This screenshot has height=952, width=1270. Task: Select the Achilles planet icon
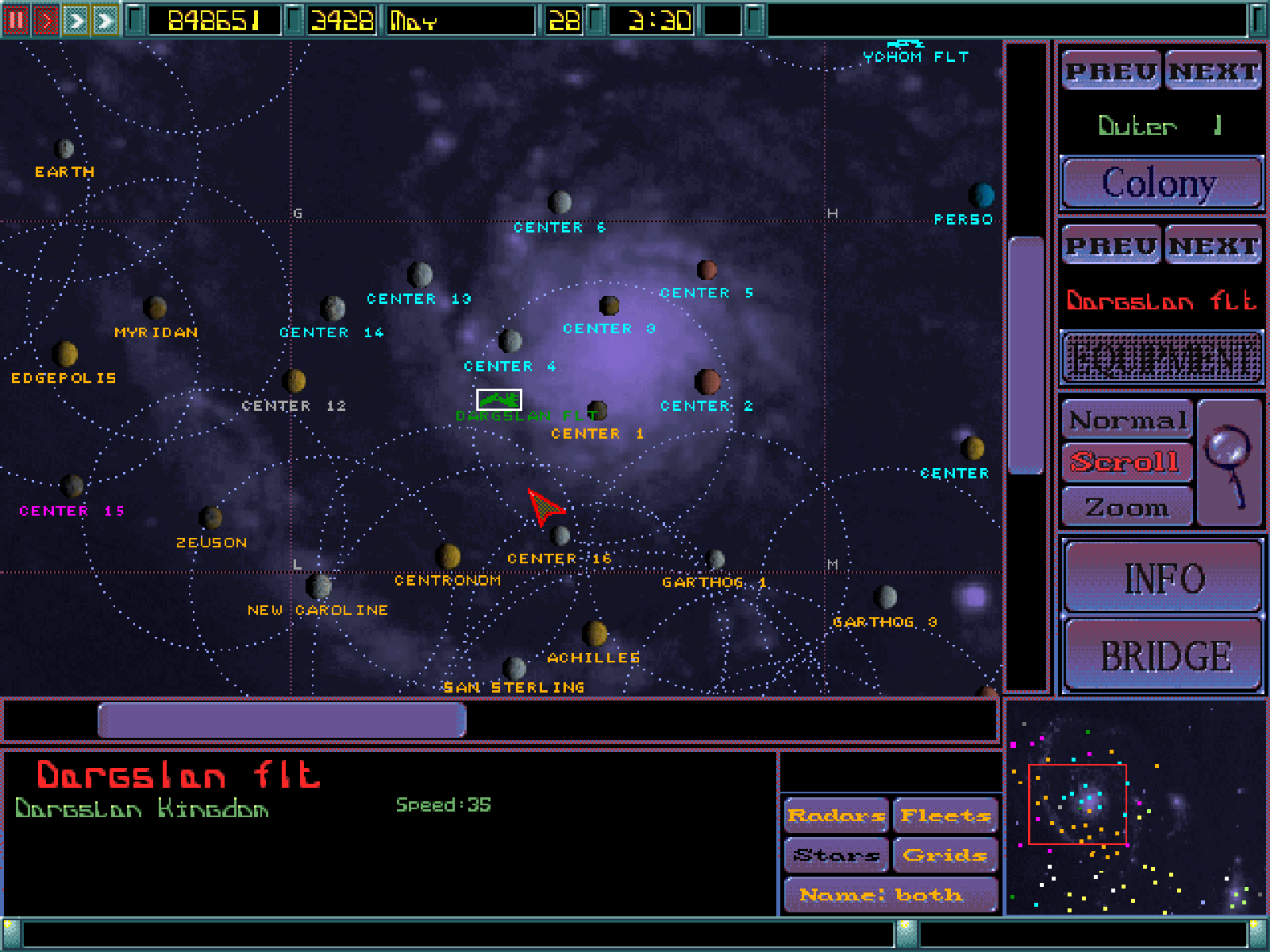click(594, 634)
